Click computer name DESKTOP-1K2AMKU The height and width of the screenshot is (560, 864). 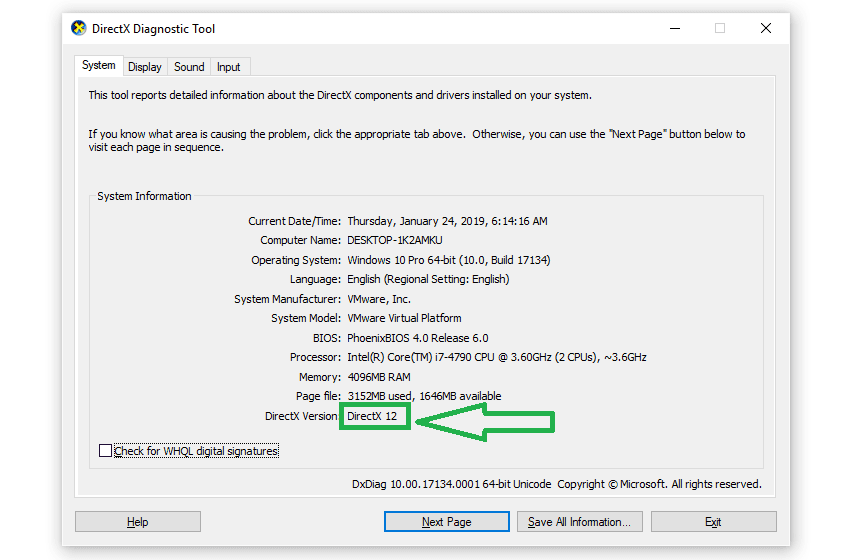tap(395, 240)
